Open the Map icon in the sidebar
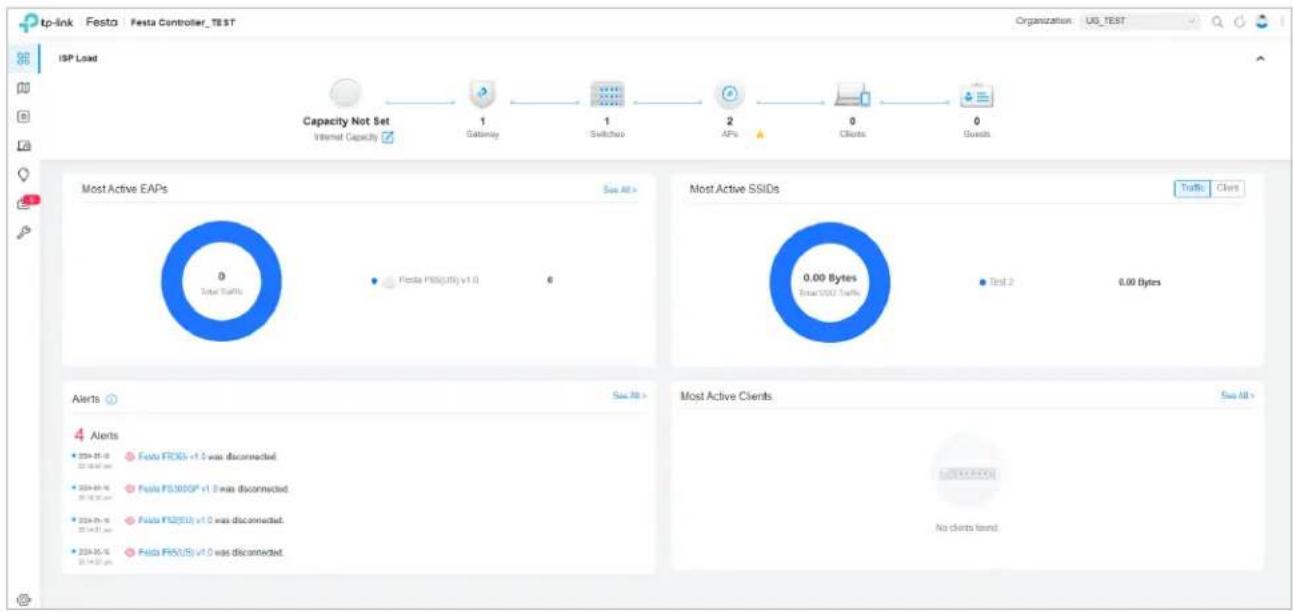Viewport: 1293px width, 612px height. pos(22,88)
